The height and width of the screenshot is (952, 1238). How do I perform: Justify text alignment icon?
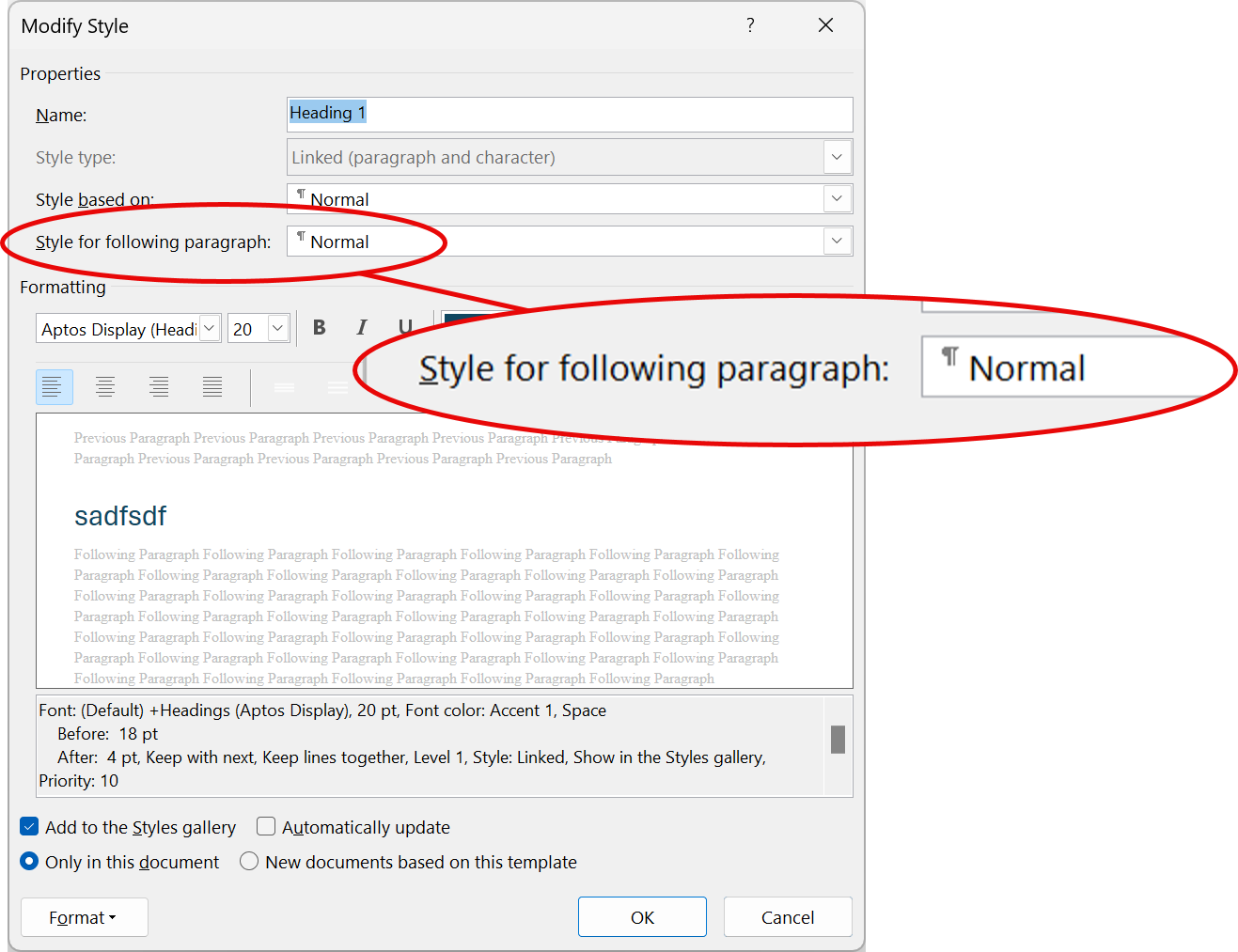212,387
